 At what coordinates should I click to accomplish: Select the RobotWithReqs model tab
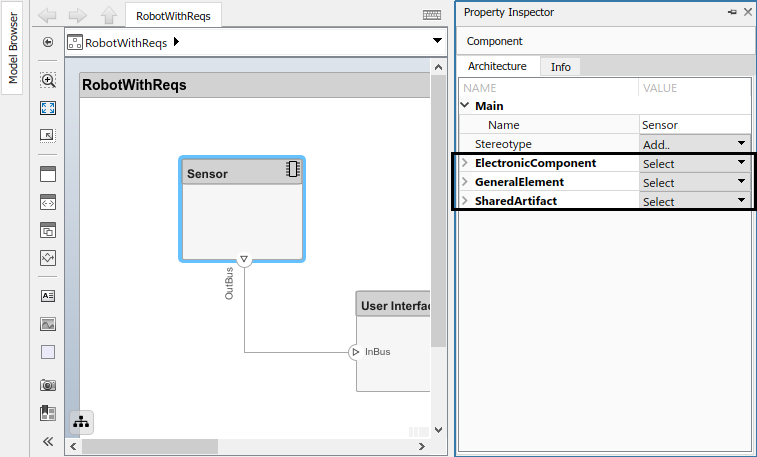tap(173, 16)
